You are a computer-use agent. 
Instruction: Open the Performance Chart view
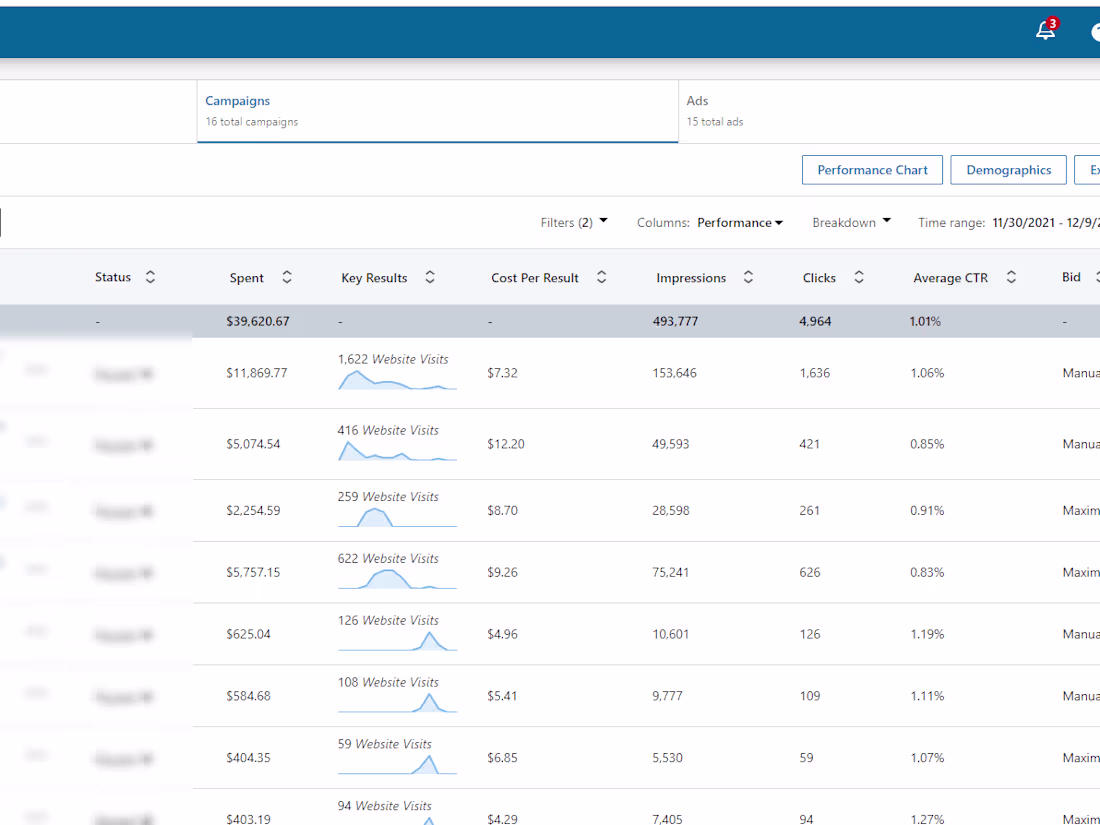pyautogui.click(x=871, y=169)
